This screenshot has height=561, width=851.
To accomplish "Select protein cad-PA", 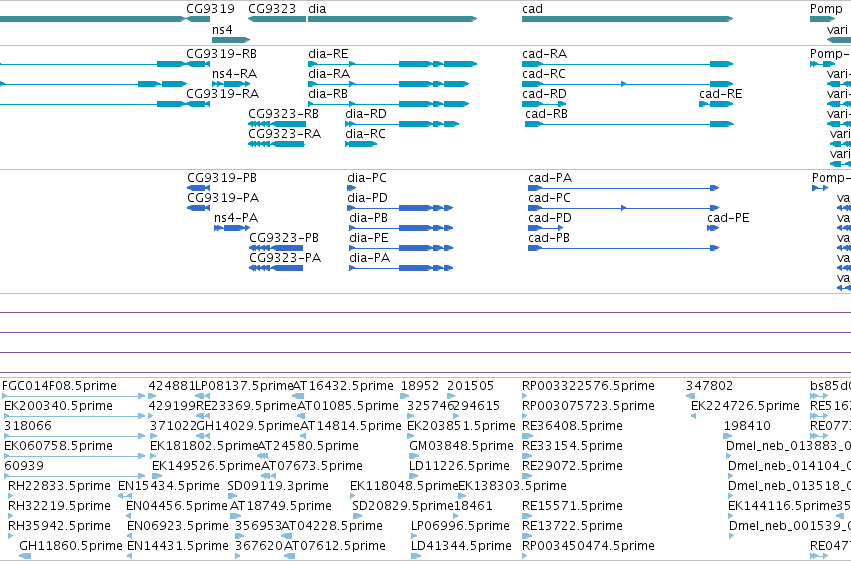I will click(624, 188).
